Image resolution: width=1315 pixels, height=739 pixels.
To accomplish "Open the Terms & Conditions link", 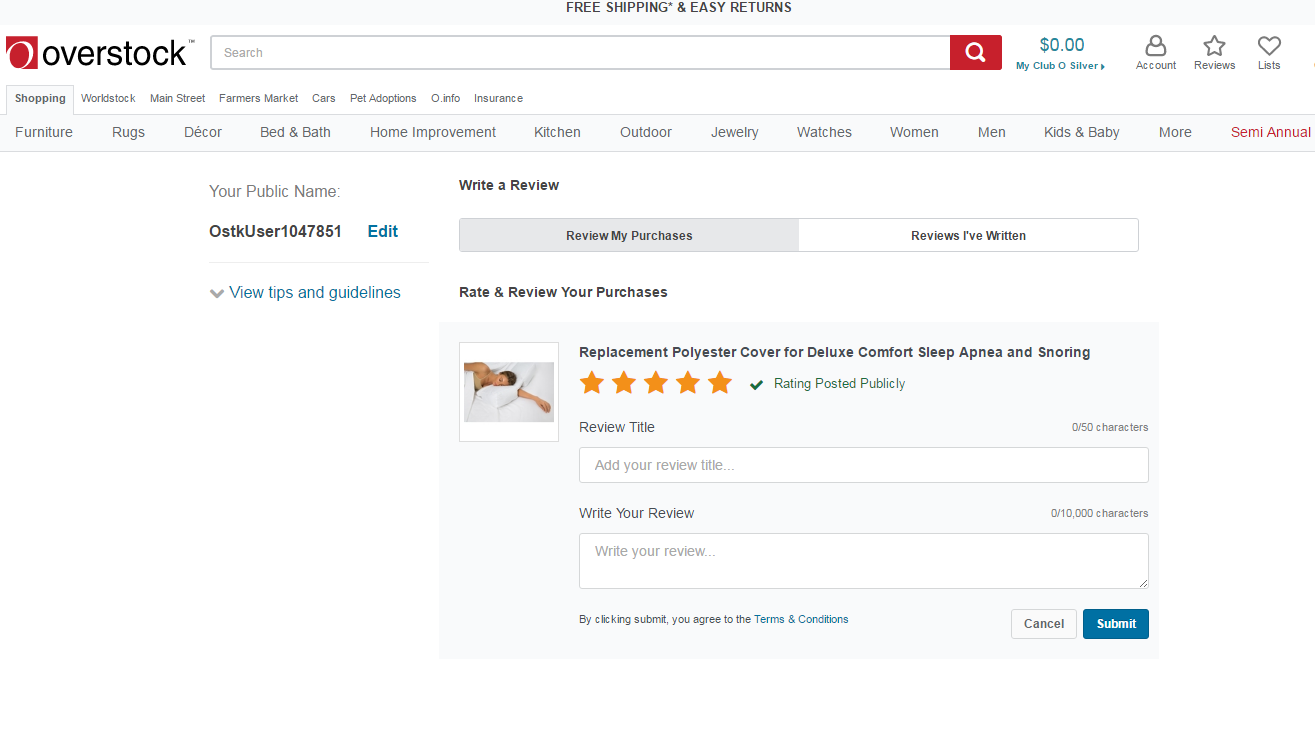I will 801,620.
